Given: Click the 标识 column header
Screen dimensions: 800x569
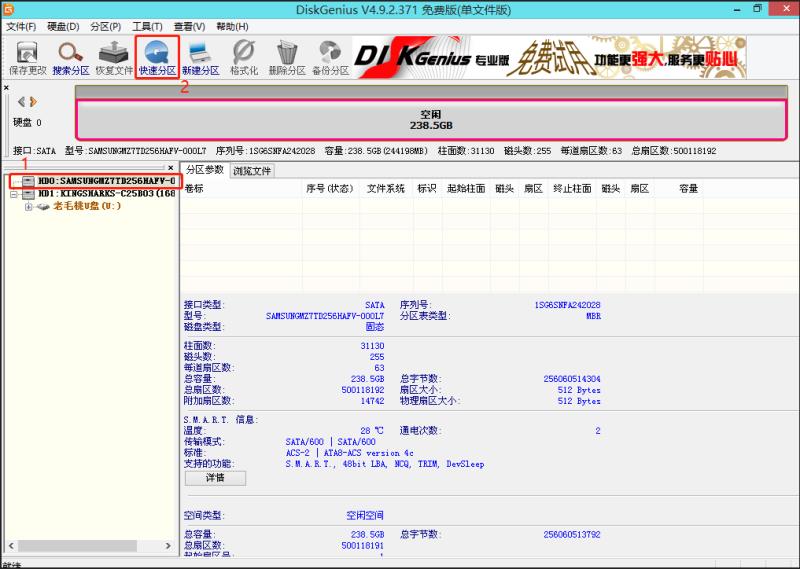Looking at the screenshot, I should [x=427, y=188].
